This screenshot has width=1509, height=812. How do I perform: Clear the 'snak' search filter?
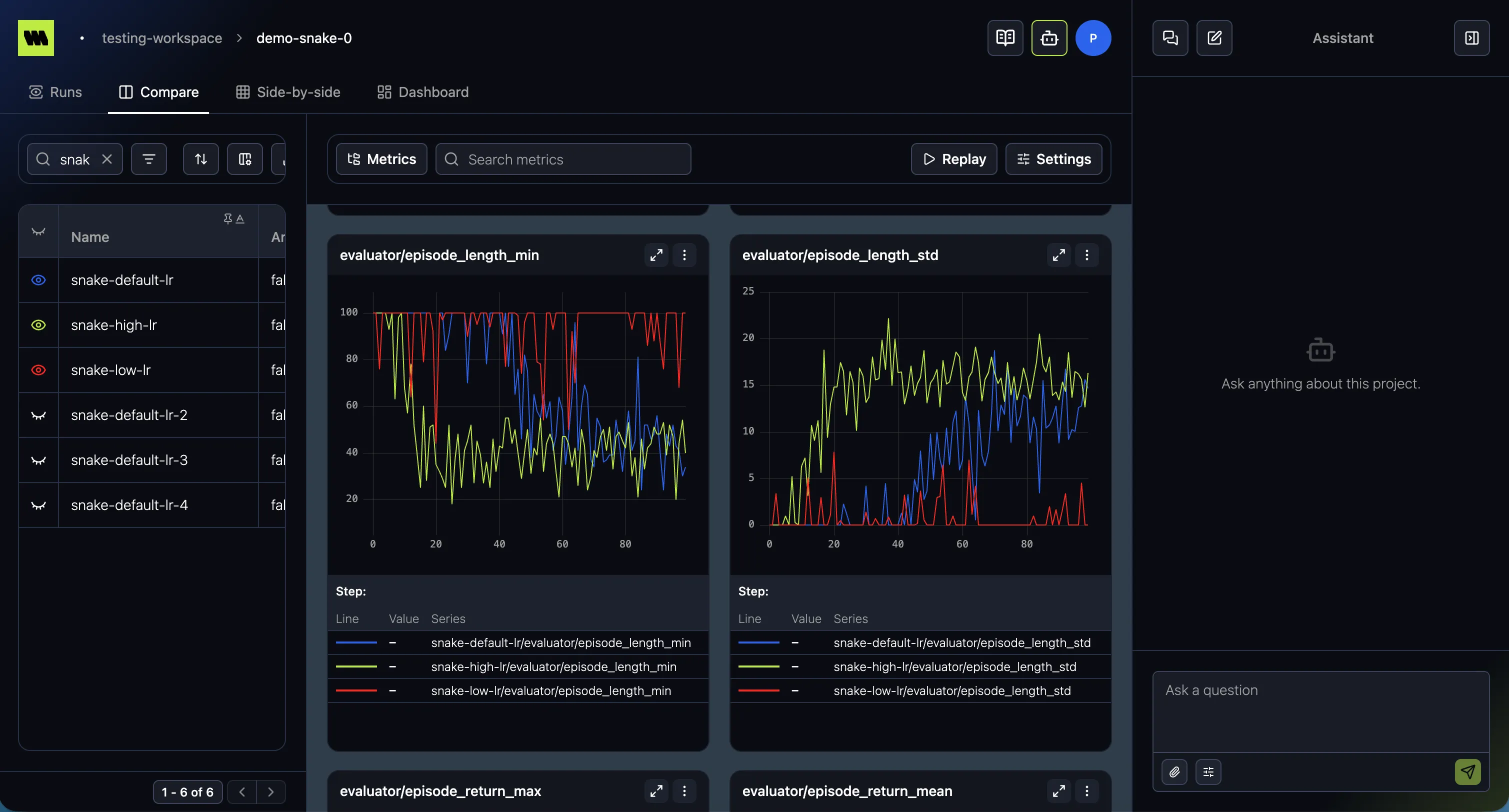pyautogui.click(x=106, y=159)
